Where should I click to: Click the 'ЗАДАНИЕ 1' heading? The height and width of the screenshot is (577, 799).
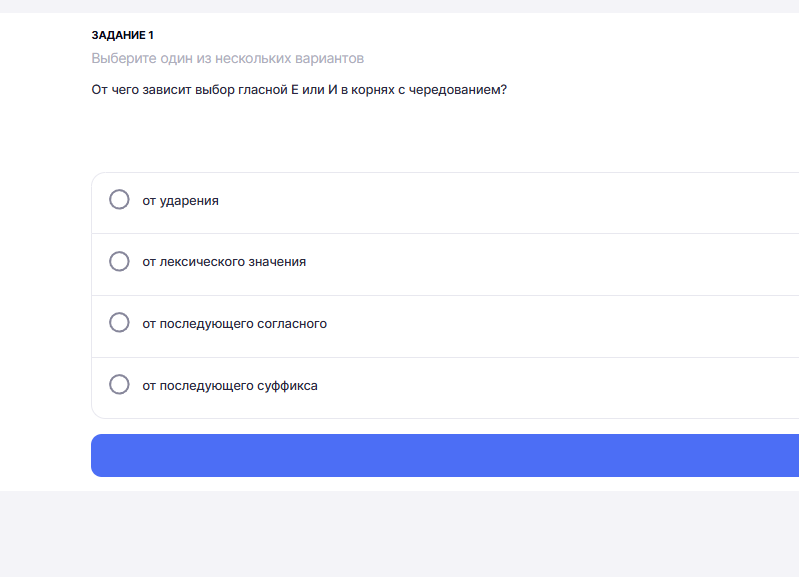123,35
